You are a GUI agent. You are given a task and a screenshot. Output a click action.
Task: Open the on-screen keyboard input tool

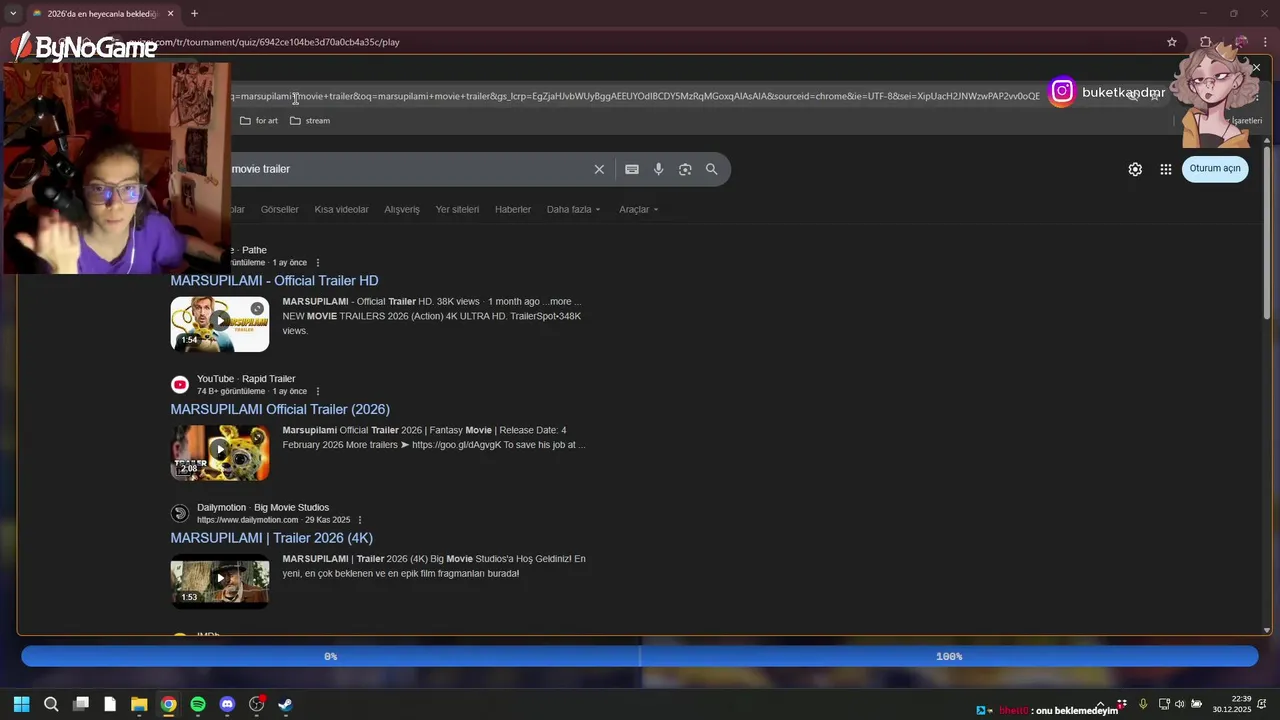632,170
